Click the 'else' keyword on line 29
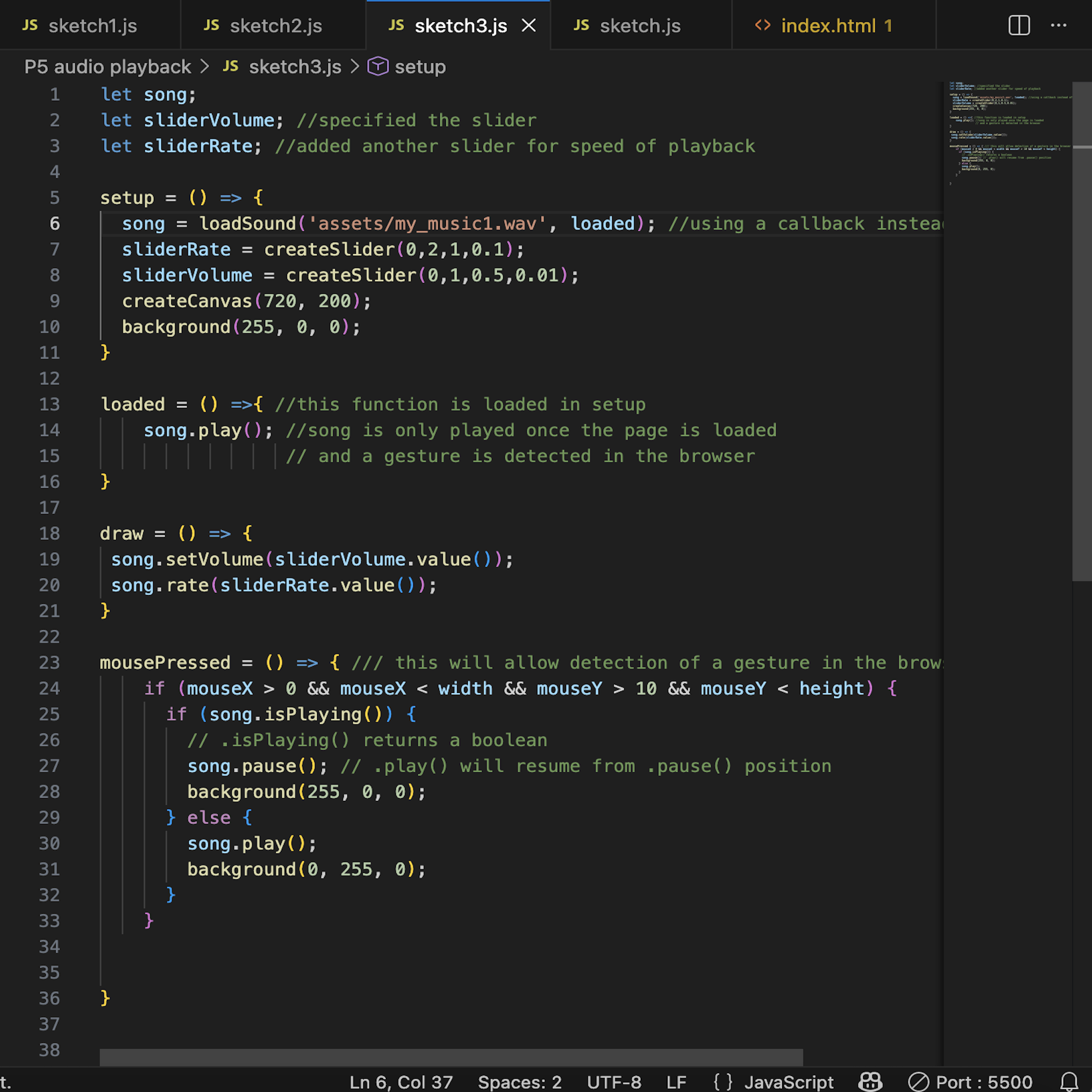The image size is (1092, 1092). pyautogui.click(x=209, y=818)
